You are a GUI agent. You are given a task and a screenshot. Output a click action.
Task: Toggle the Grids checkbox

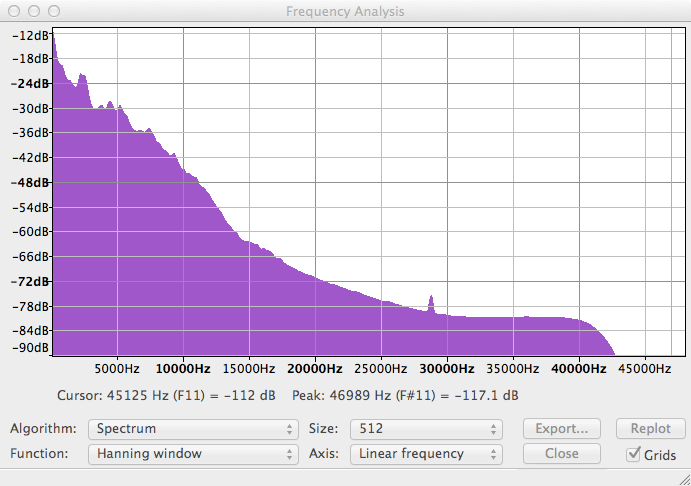pos(634,454)
